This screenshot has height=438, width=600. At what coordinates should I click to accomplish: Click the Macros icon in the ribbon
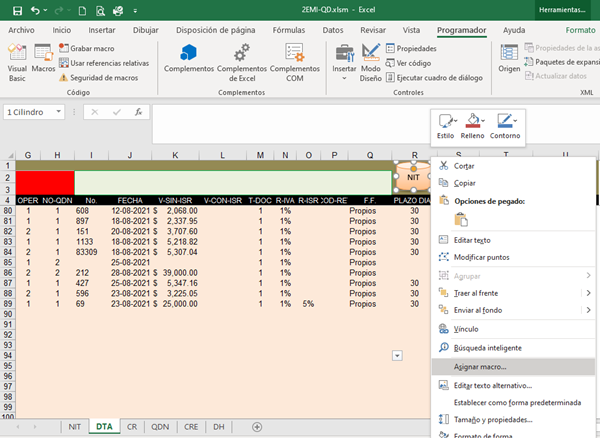pyautogui.click(x=43, y=60)
